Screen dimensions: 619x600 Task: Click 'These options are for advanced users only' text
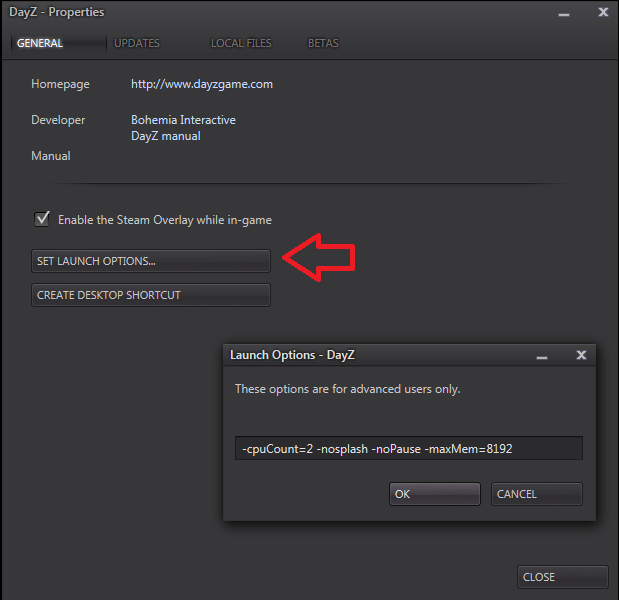pyautogui.click(x=347, y=389)
